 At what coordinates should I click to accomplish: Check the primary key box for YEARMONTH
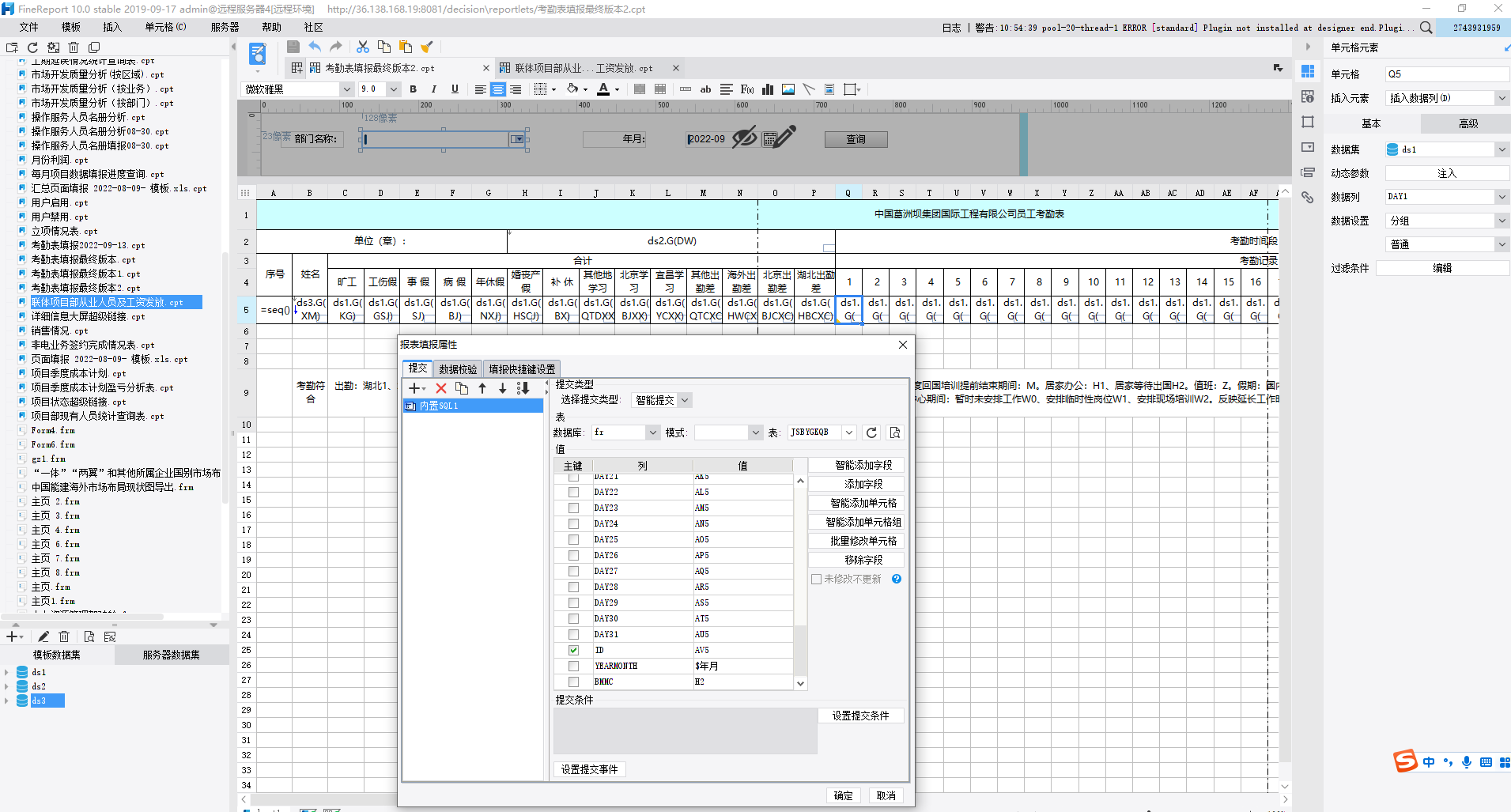pyautogui.click(x=573, y=666)
